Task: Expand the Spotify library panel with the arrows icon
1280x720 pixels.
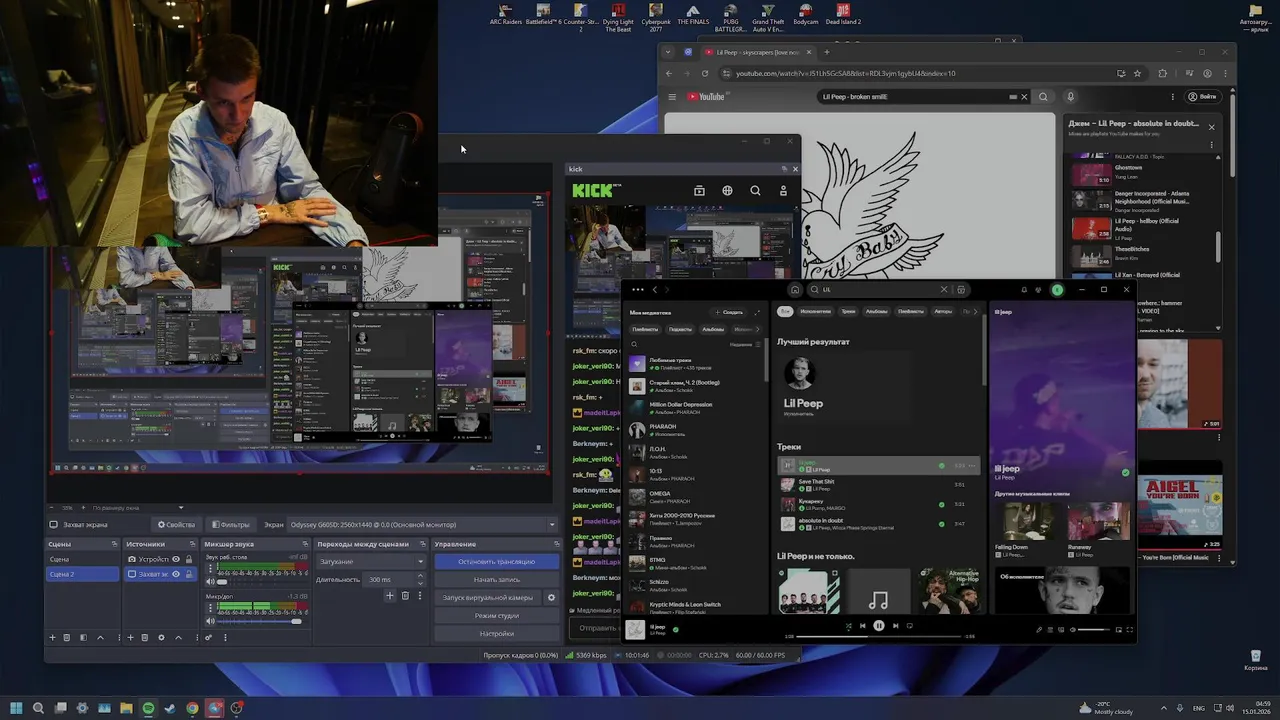Action: click(757, 312)
